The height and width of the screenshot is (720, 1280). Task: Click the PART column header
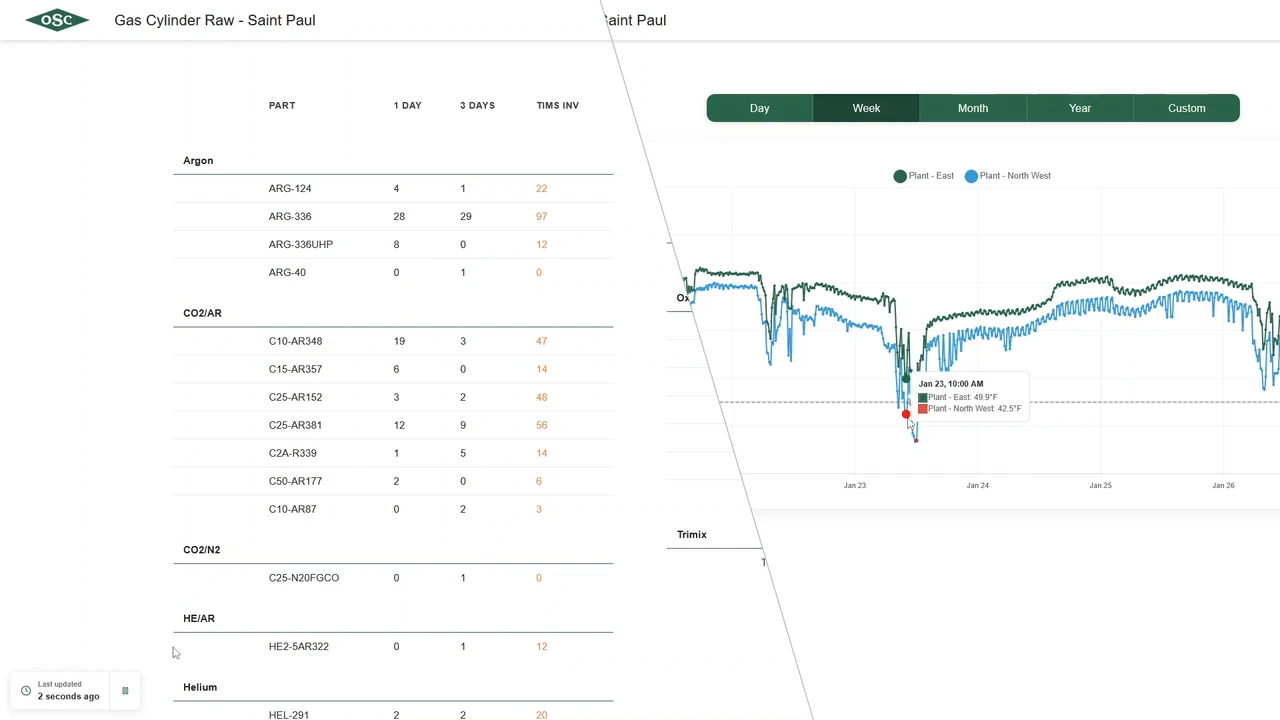tap(282, 105)
